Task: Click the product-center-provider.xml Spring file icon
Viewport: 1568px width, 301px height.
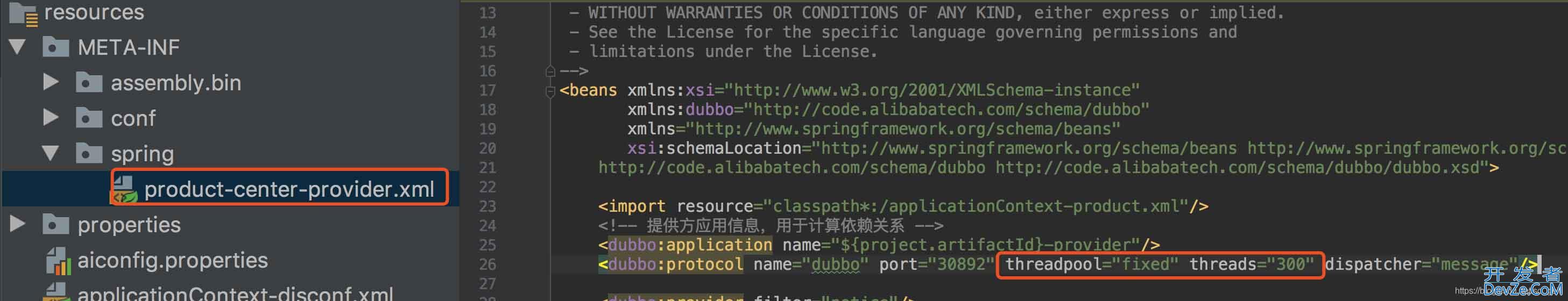Action: 124,190
